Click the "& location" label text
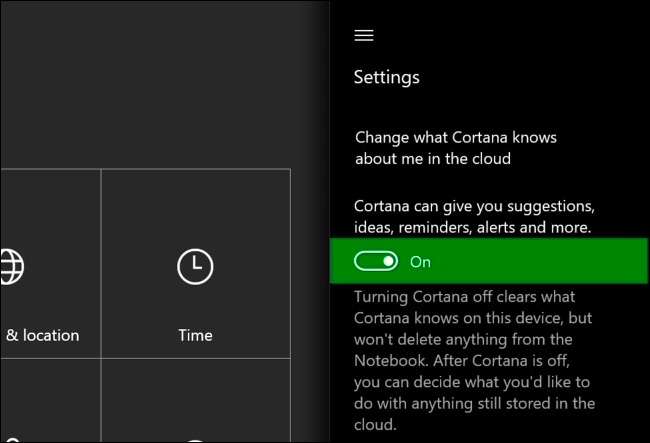This screenshot has width=650, height=443. point(42,335)
